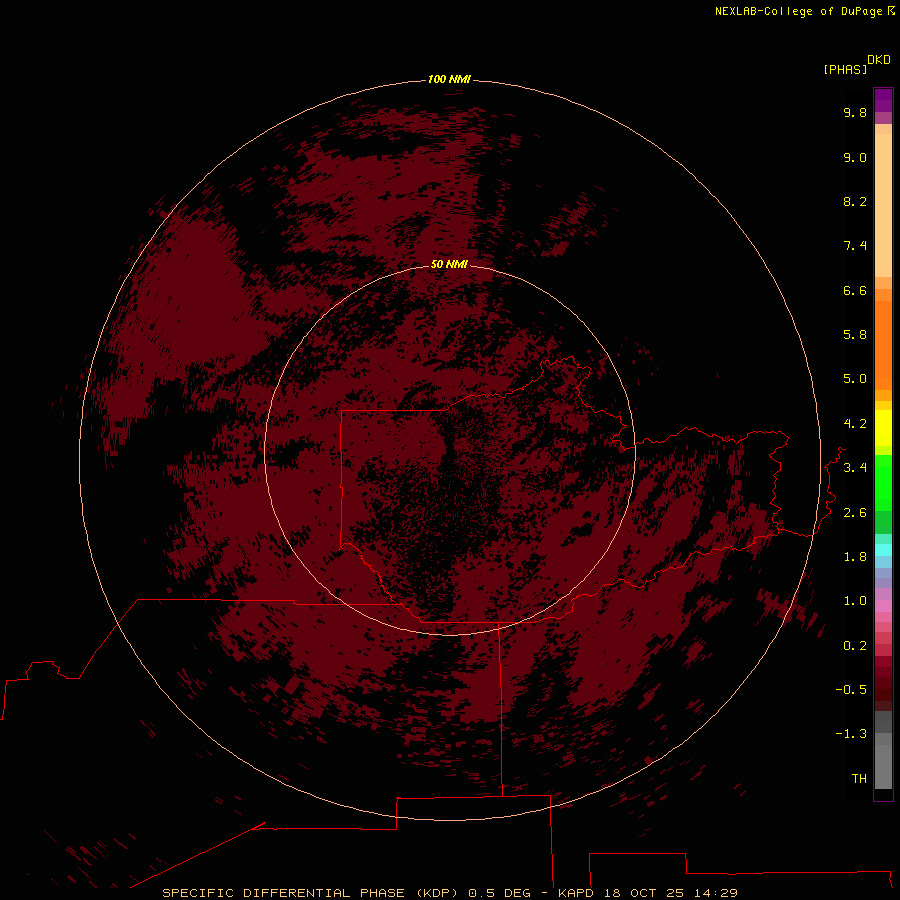Click the 2.6 value on the color scale
This screenshot has height=900, width=900.
855,513
